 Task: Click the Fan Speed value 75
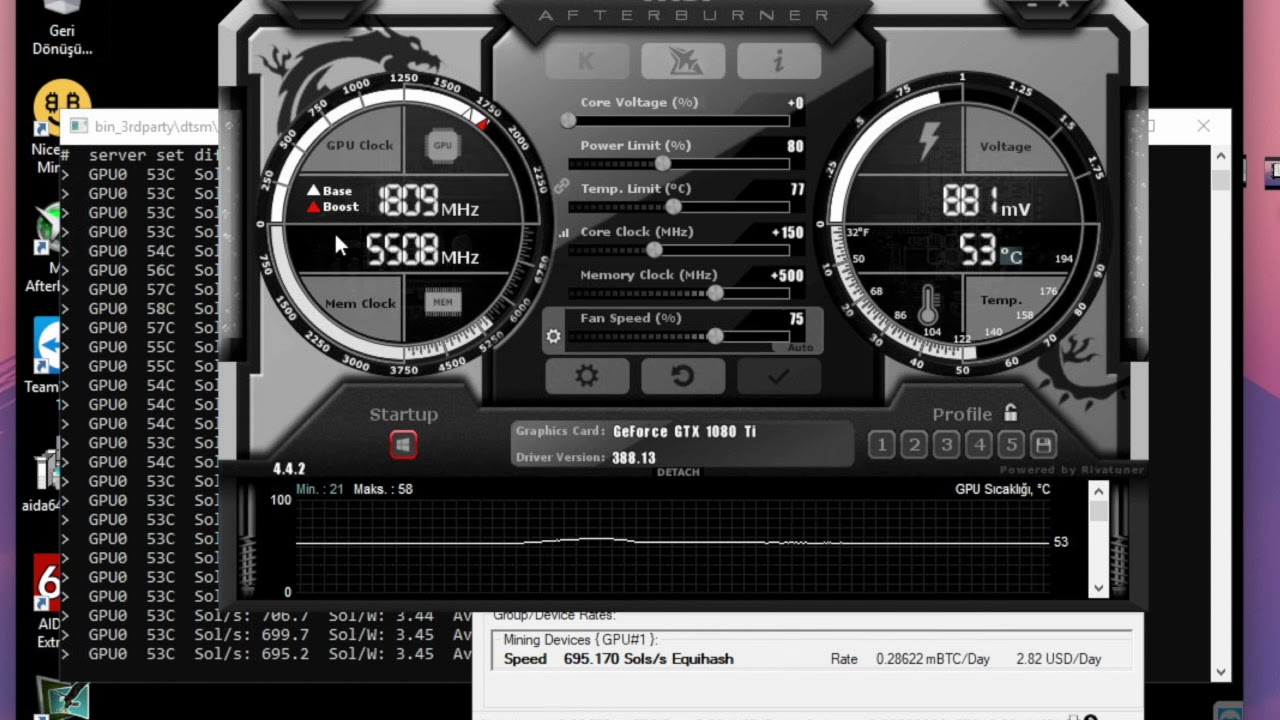(796, 319)
